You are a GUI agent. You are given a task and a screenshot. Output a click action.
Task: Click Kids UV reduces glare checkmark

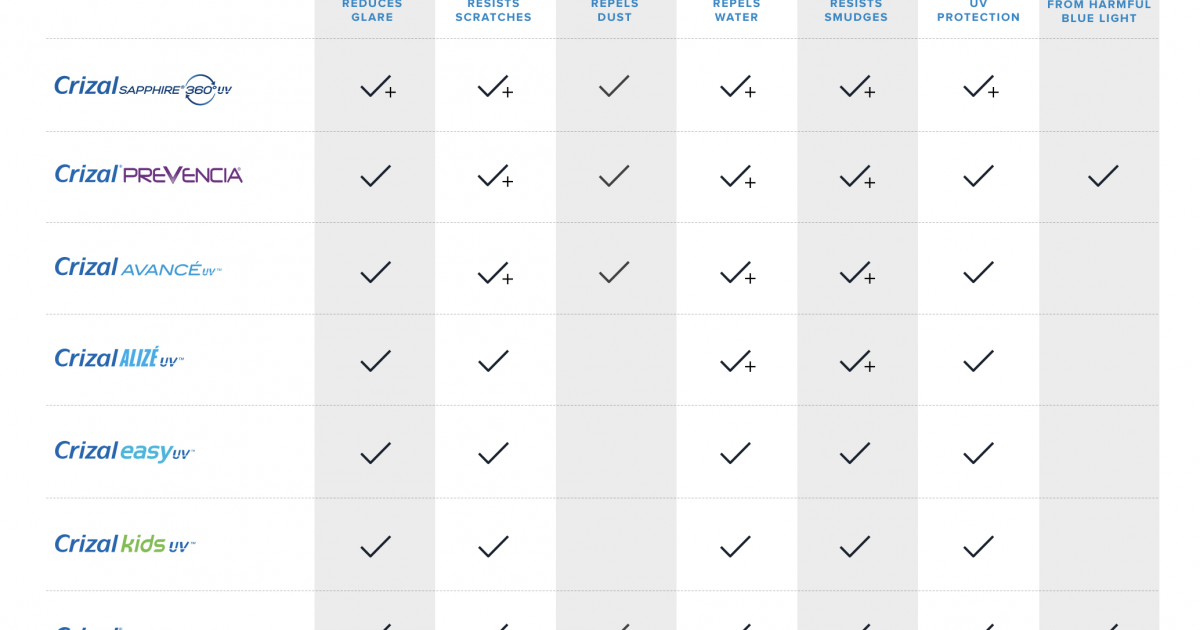[x=375, y=547]
